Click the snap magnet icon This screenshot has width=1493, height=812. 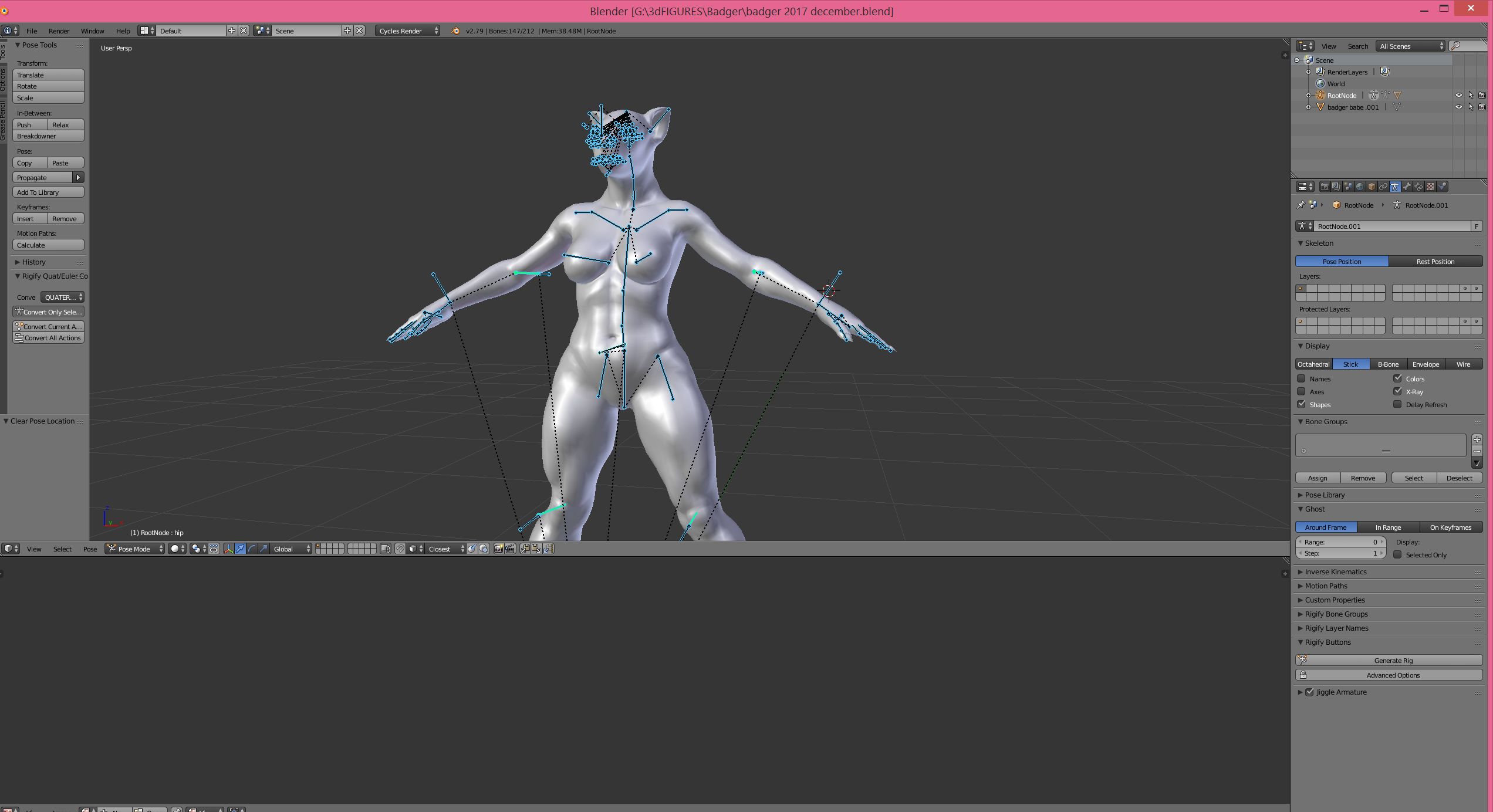[400, 549]
